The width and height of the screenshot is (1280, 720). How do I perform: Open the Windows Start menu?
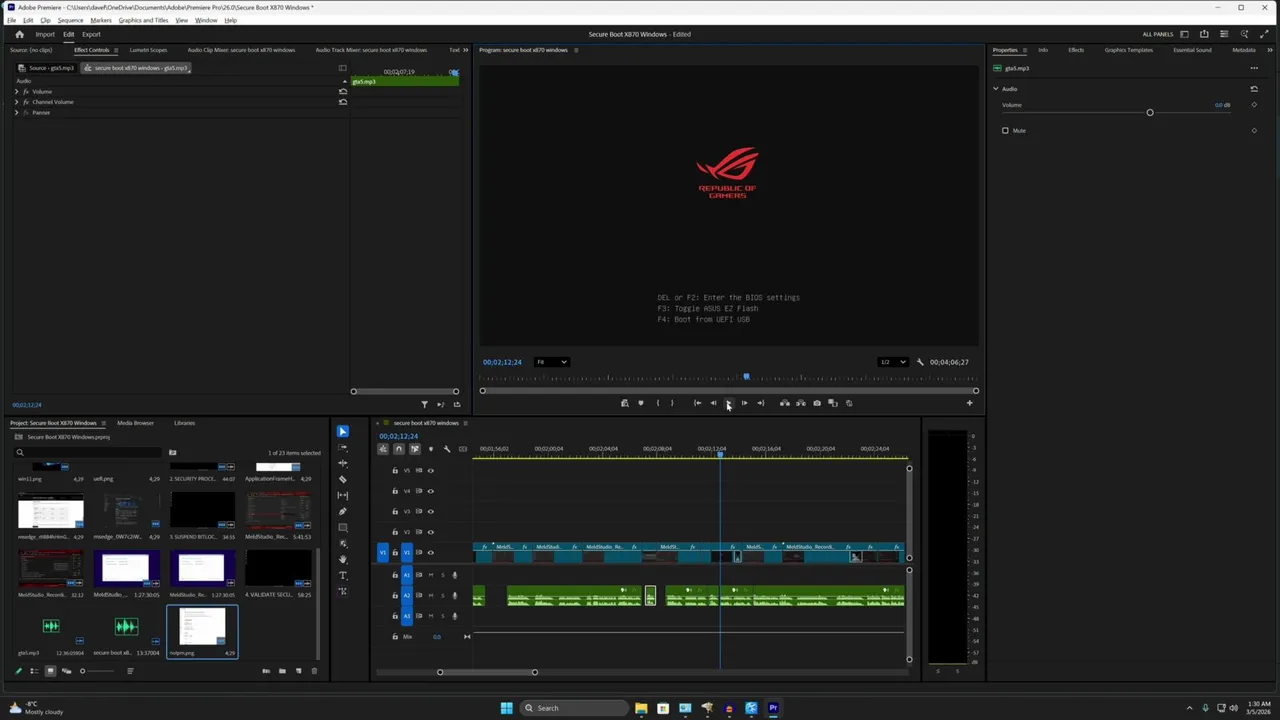point(506,708)
